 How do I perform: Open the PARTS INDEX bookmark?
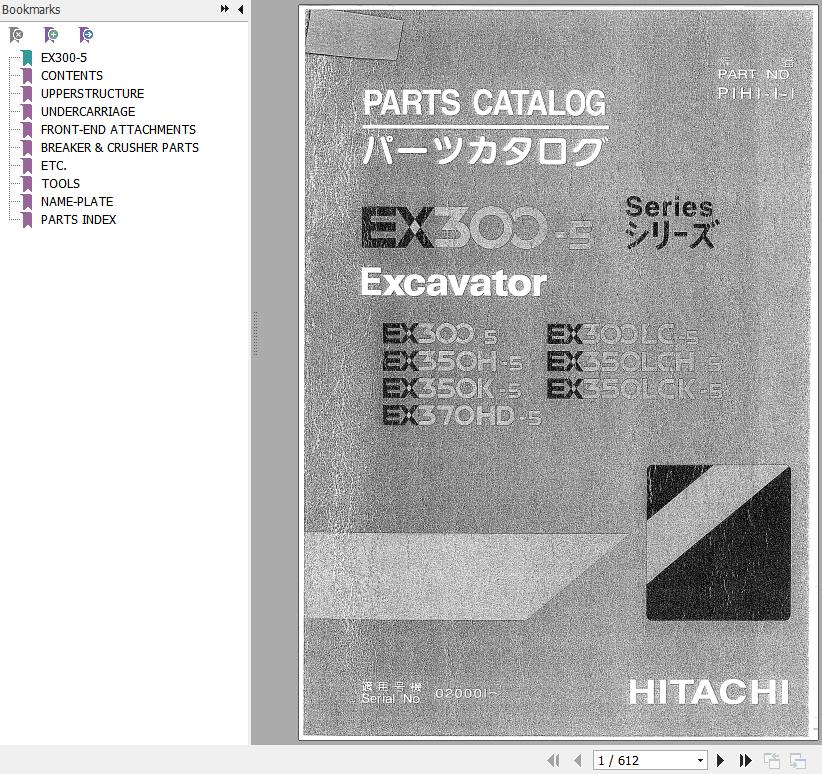coord(78,220)
